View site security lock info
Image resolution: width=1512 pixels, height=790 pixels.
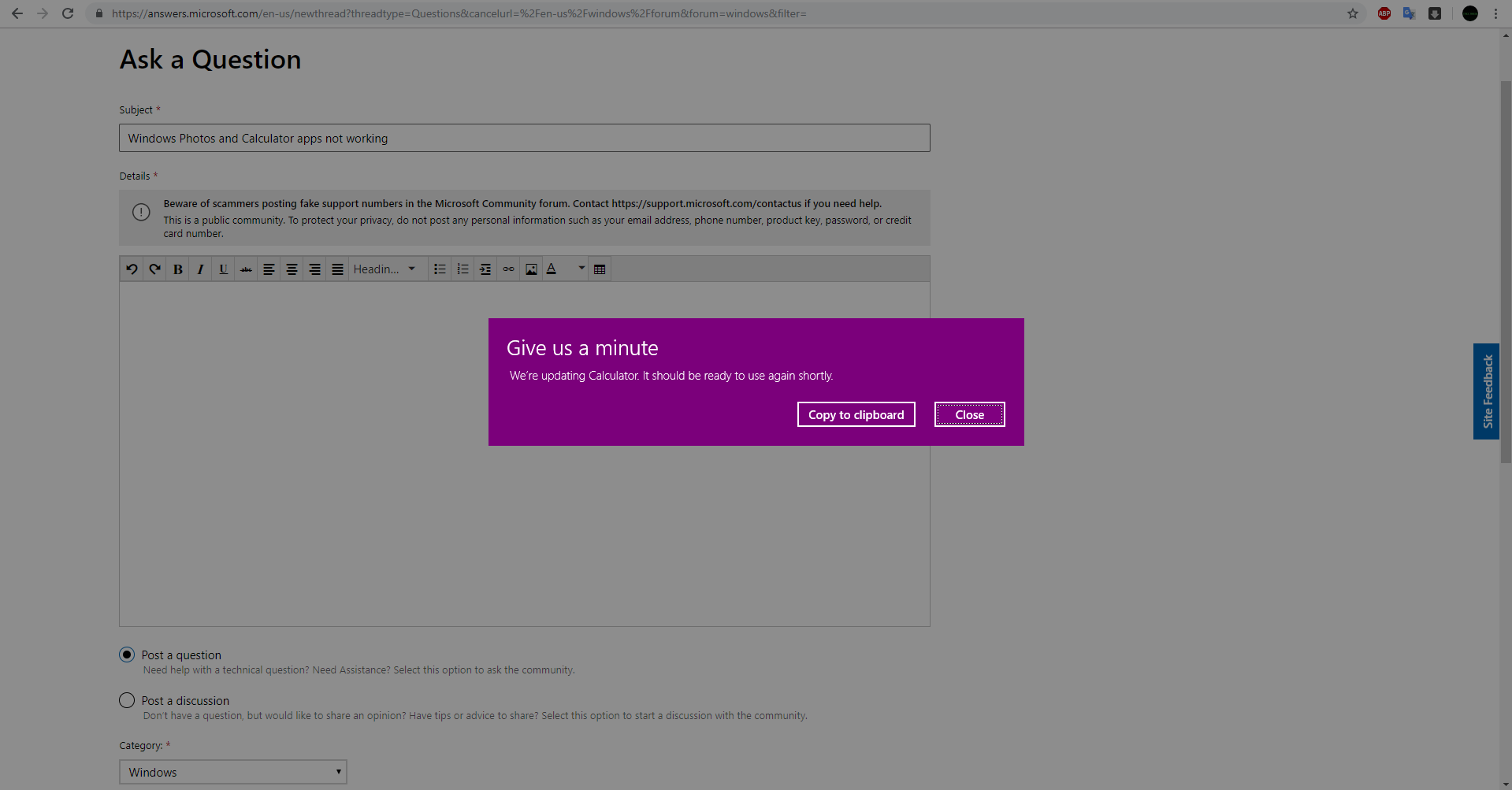[x=99, y=13]
